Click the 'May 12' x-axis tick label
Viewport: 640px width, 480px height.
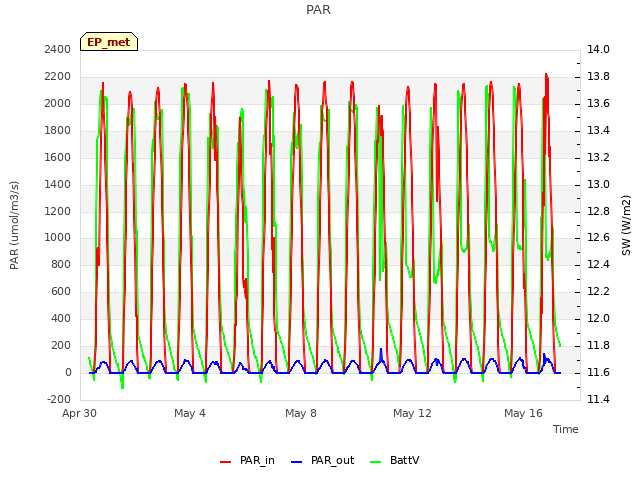[x=412, y=413]
